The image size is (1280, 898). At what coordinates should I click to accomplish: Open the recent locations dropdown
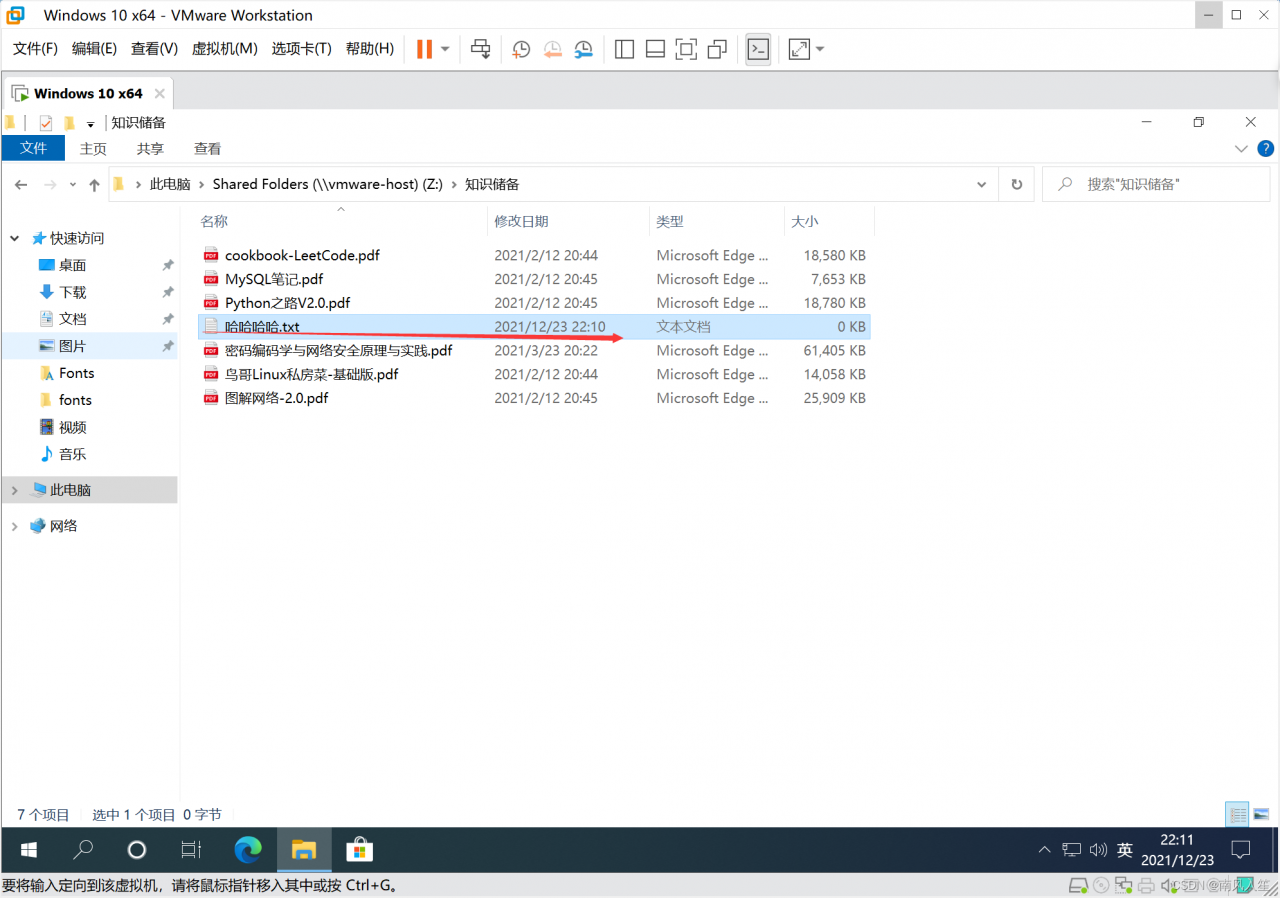coord(72,185)
